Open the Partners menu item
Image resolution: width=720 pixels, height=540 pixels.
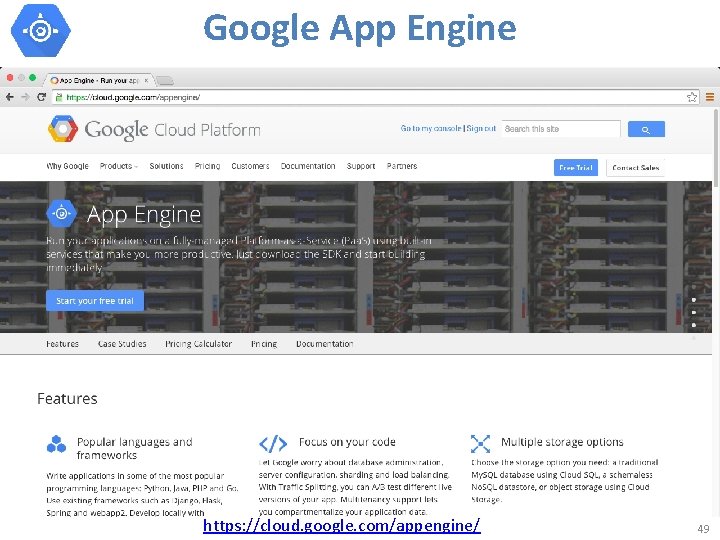[x=402, y=166]
